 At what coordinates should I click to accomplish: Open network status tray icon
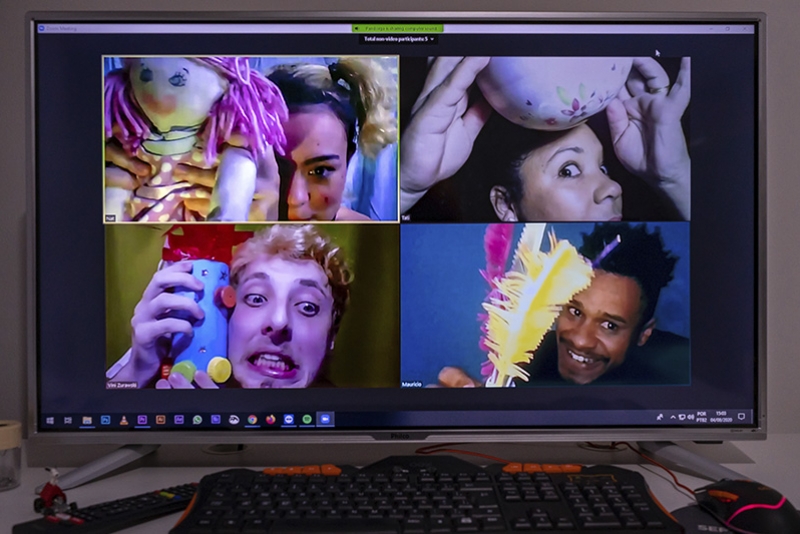[682, 417]
